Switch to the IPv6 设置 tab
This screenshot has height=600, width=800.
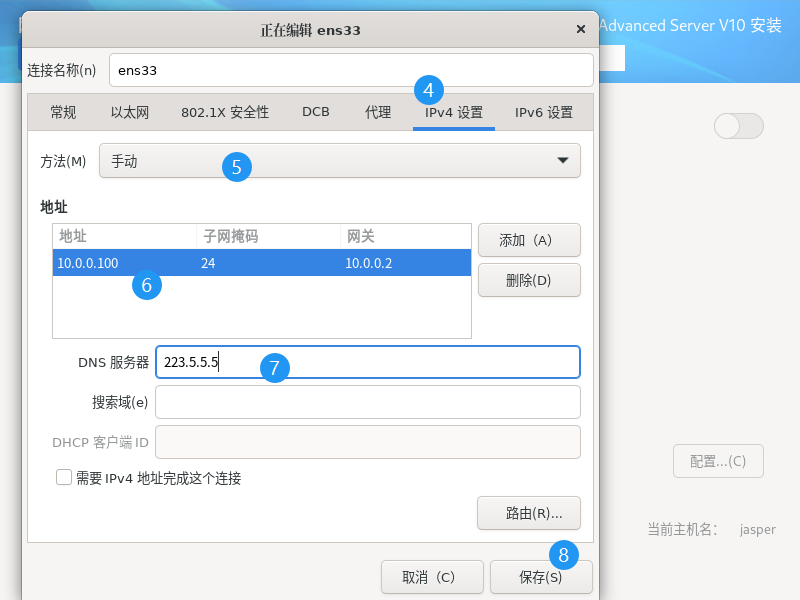[x=544, y=112]
